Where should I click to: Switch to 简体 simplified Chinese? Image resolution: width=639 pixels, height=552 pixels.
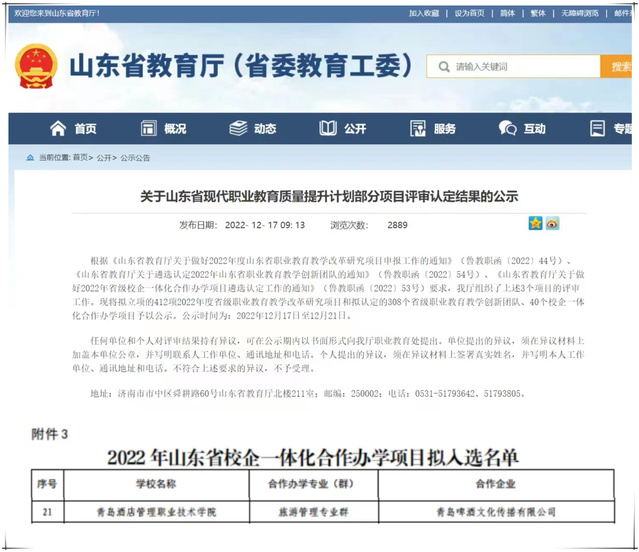click(508, 13)
